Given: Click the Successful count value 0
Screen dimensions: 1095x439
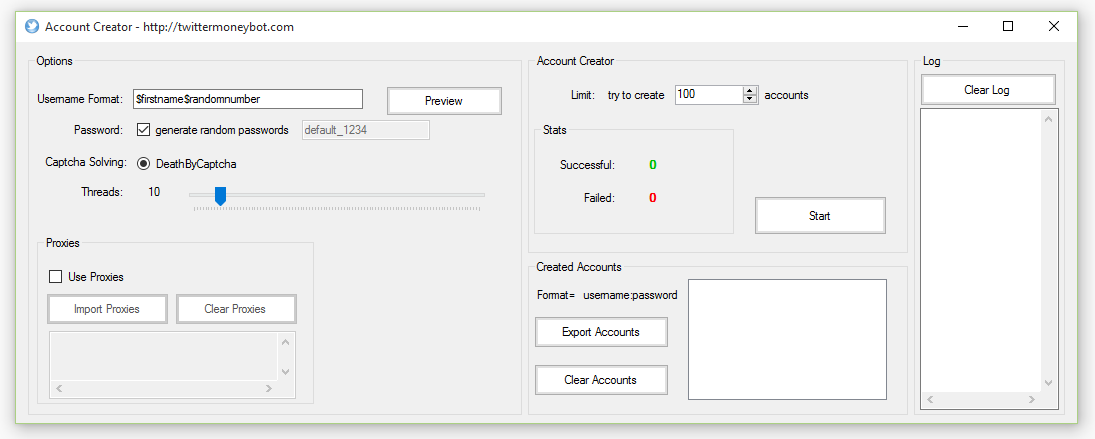Looking at the screenshot, I should point(653,165).
